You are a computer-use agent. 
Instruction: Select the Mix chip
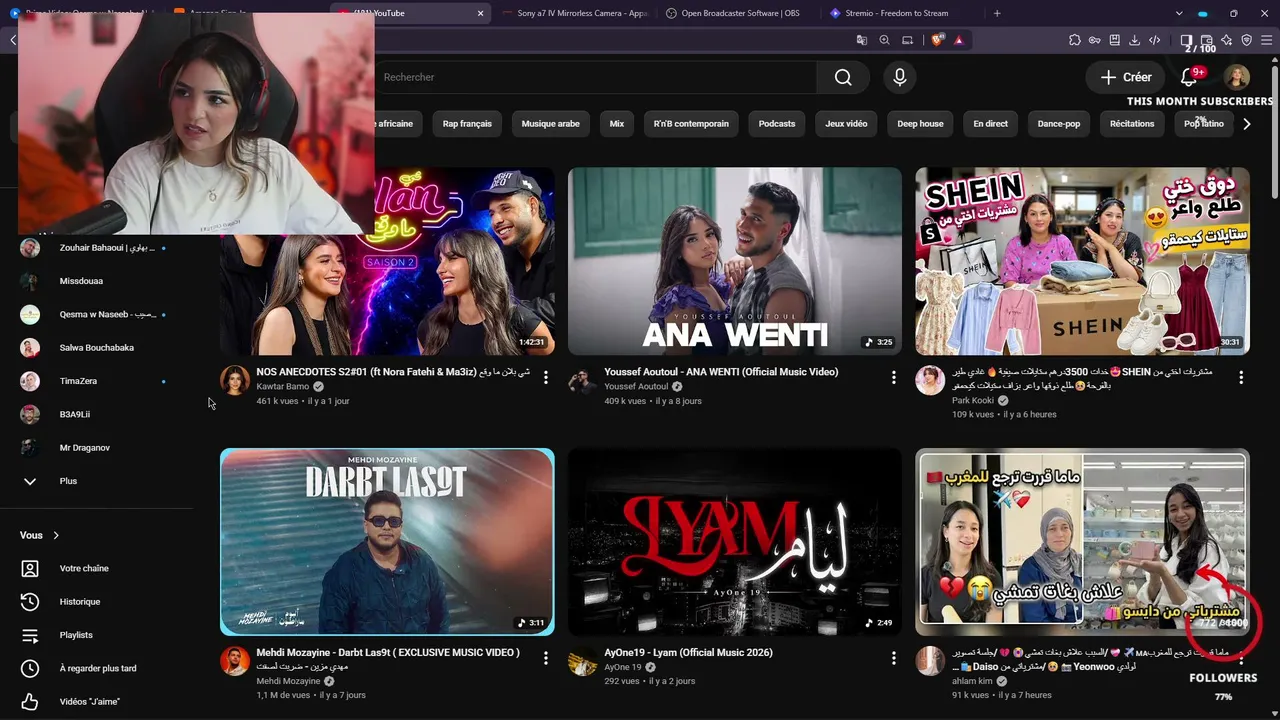tap(617, 124)
